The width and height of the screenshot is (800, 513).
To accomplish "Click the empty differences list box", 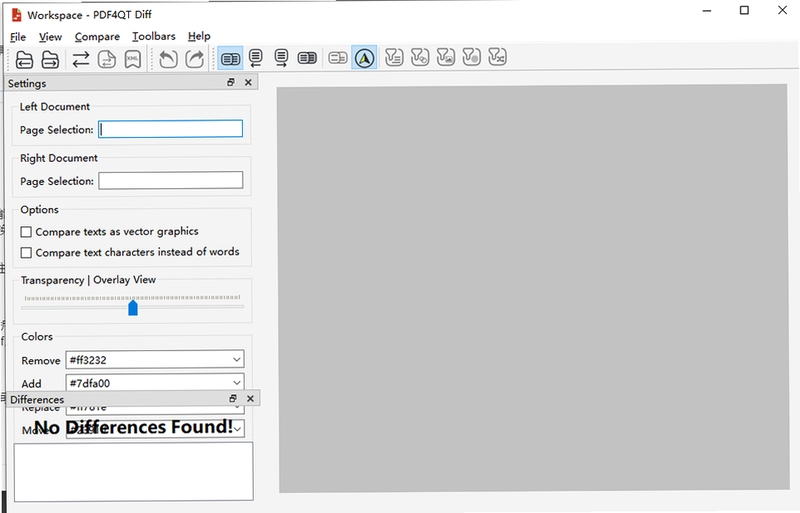I will (133, 472).
